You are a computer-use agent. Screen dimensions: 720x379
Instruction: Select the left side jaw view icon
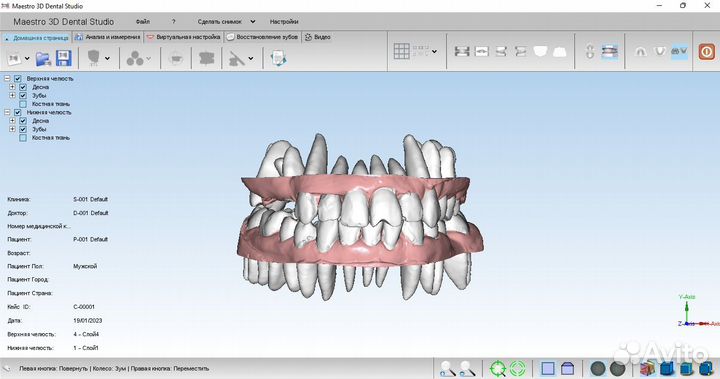[520, 51]
